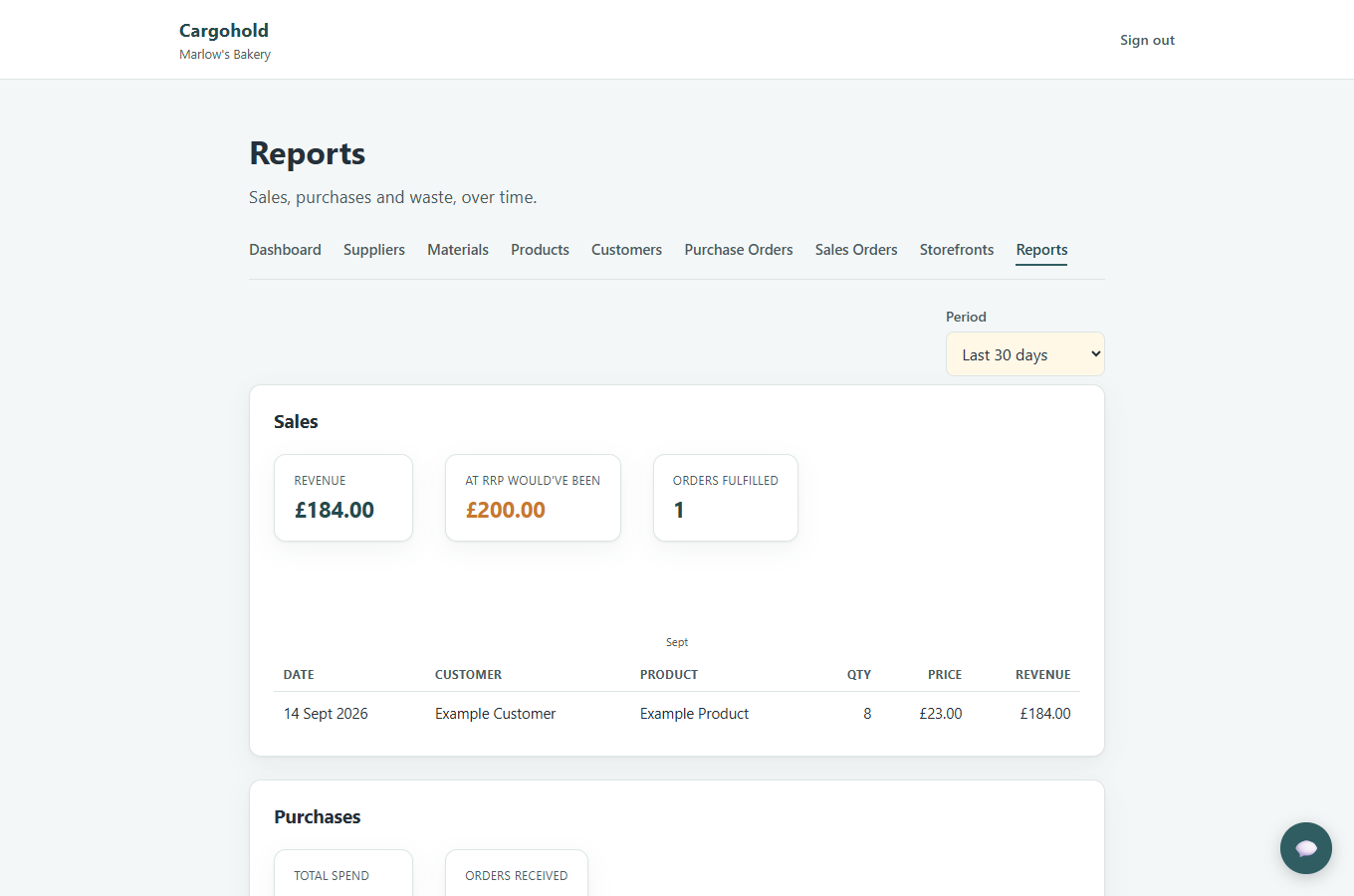Go to the Dashboard tab
The image size is (1354, 896).
(285, 250)
